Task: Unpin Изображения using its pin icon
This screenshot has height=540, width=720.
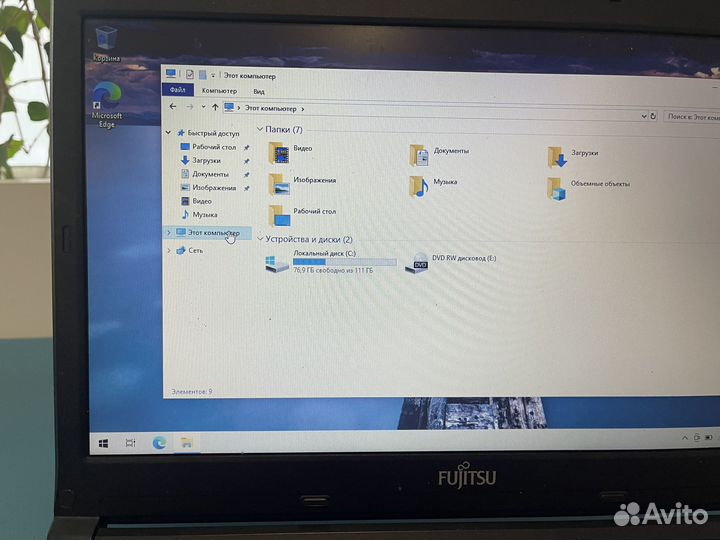Action: (x=247, y=188)
